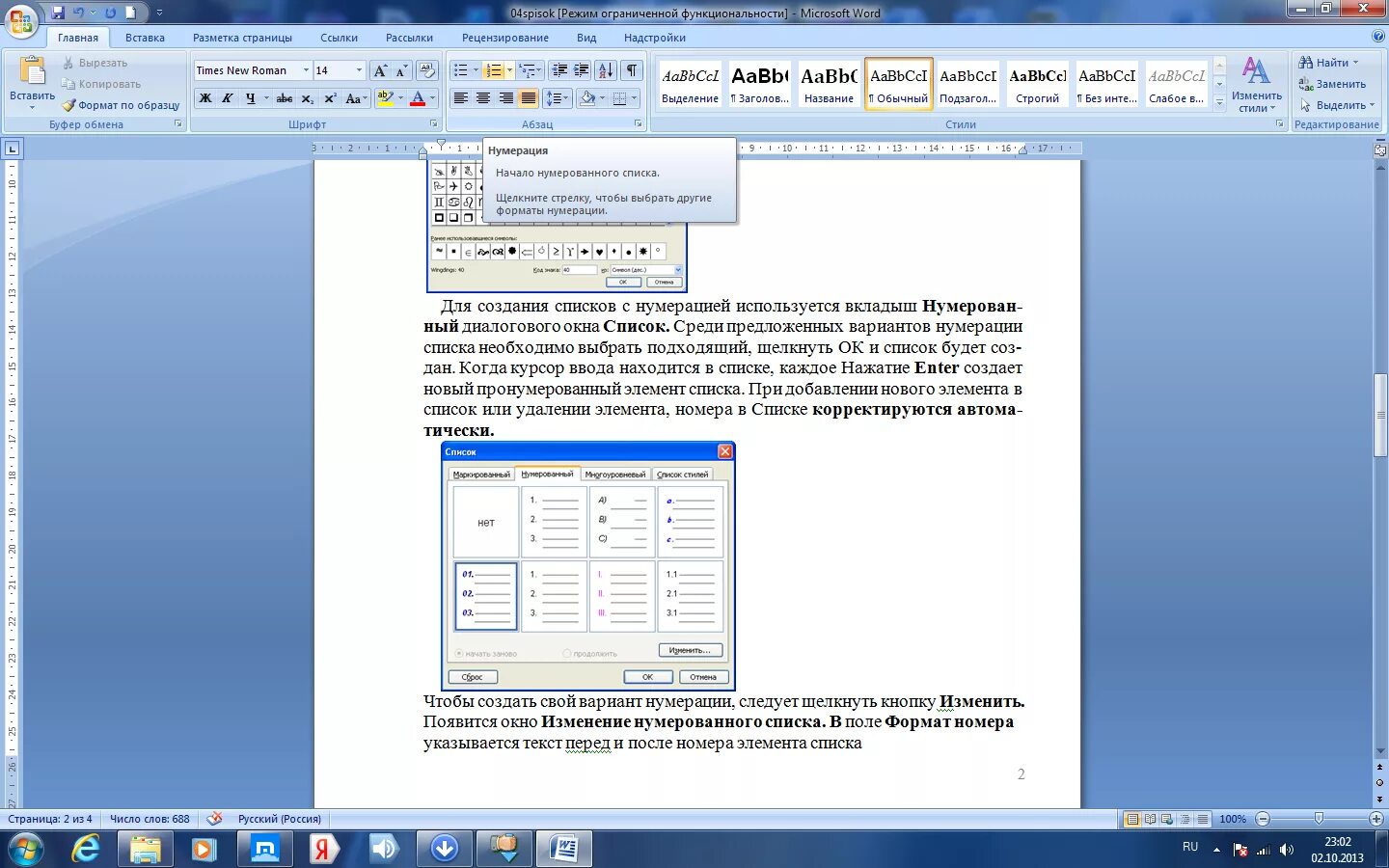This screenshot has width=1389, height=868.
Task: Open the Вставка ribbon tab
Action: pyautogui.click(x=145, y=38)
